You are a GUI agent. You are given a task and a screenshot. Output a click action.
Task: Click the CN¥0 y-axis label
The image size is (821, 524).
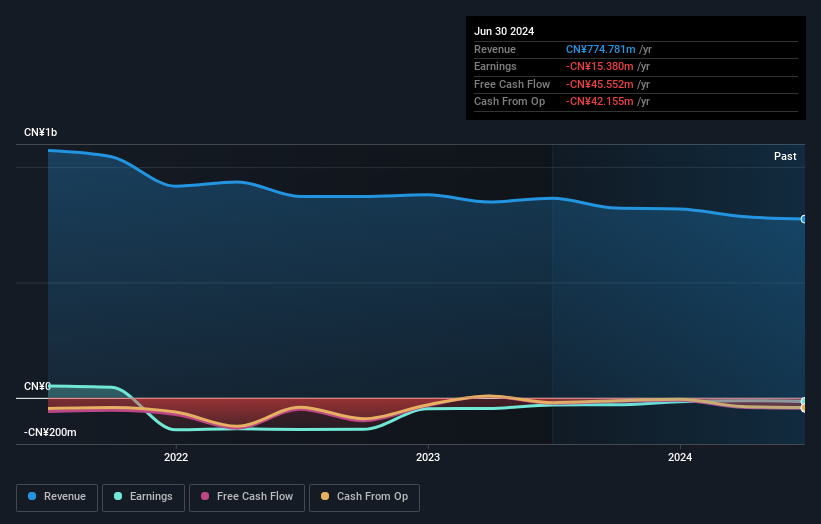point(37,386)
